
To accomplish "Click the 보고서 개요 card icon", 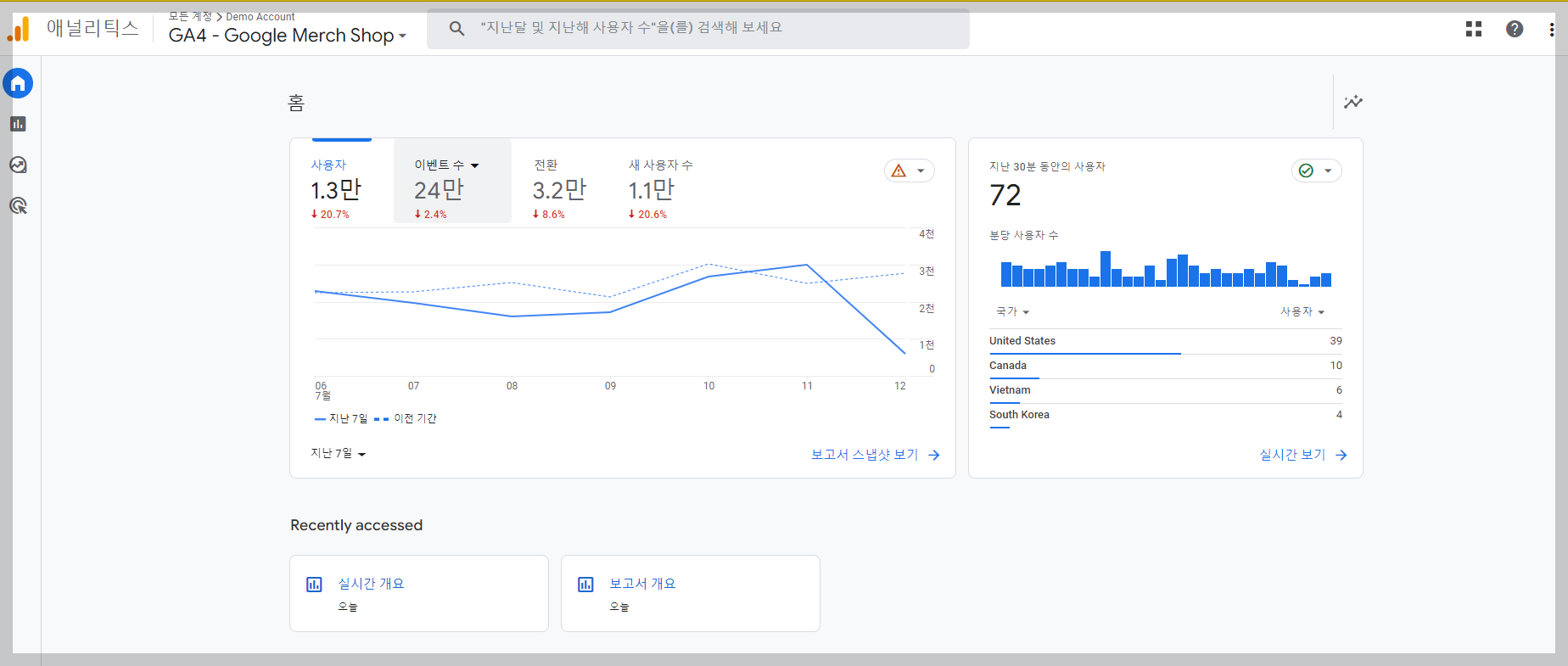I will 585,585.
